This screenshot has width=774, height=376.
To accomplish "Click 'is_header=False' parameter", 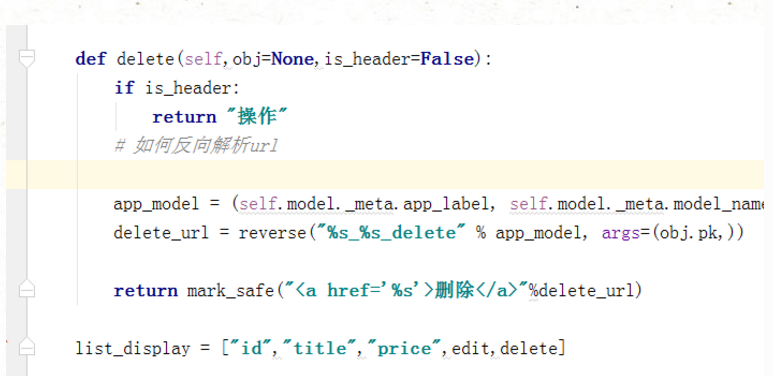I will (399, 59).
